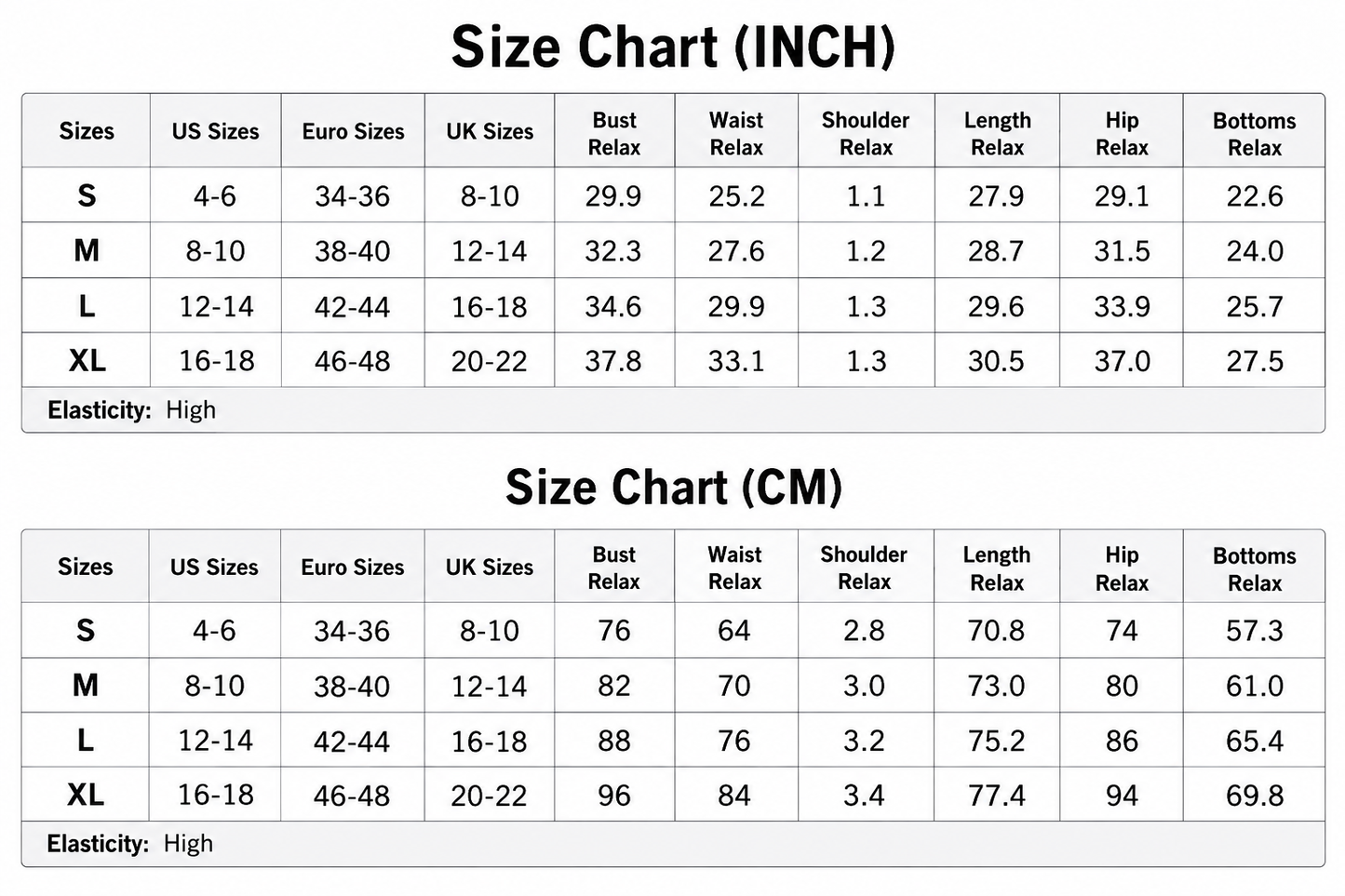Image resolution: width=1345 pixels, height=896 pixels.
Task: Click the S size row label in CM chart
Action: pyautogui.click(x=86, y=631)
